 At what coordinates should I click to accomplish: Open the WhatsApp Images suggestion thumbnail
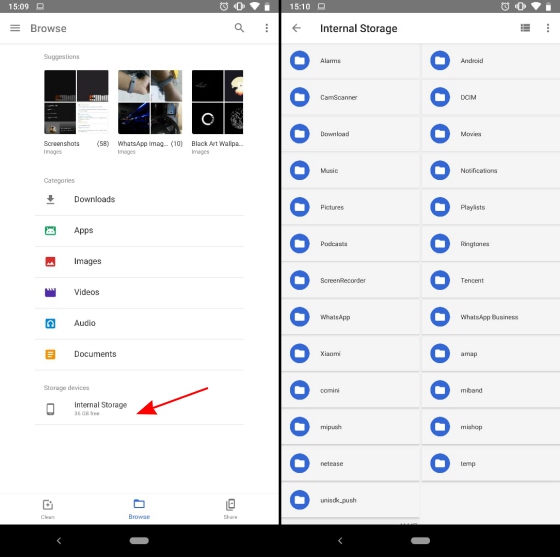pyautogui.click(x=150, y=102)
